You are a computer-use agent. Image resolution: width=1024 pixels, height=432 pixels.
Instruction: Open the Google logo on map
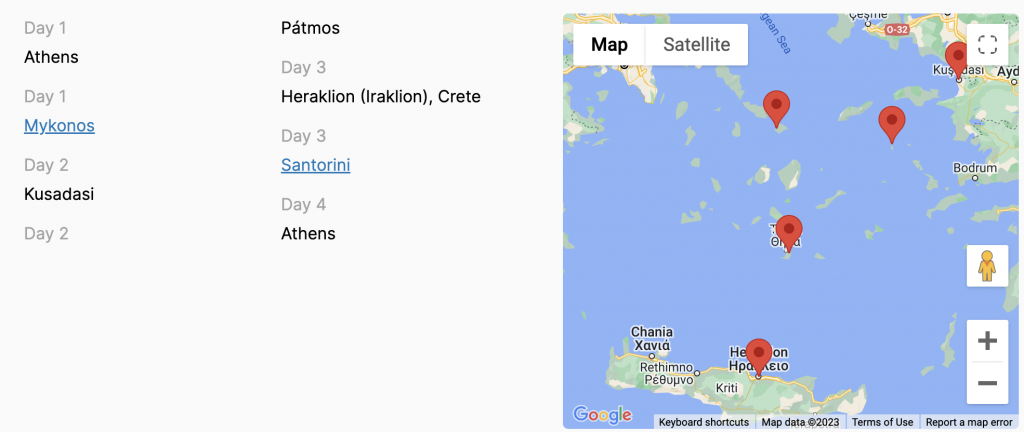(602, 414)
